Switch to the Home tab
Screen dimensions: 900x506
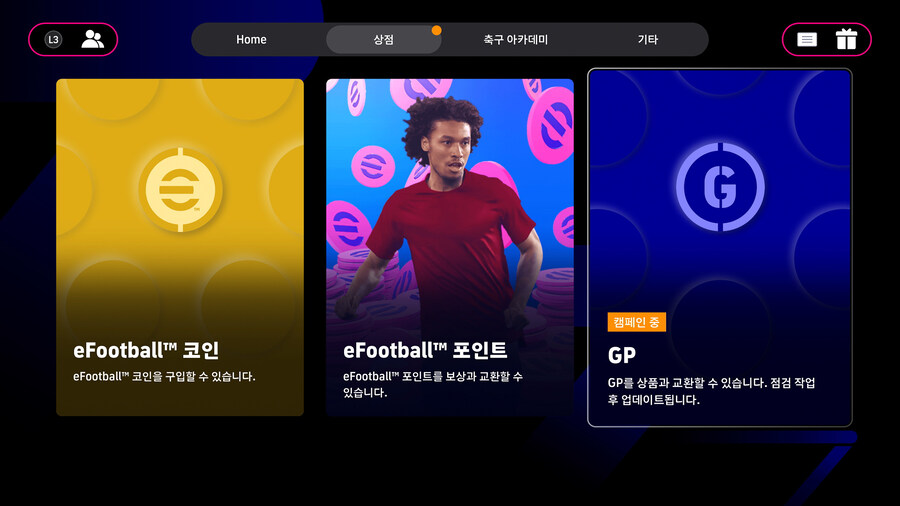coord(251,40)
